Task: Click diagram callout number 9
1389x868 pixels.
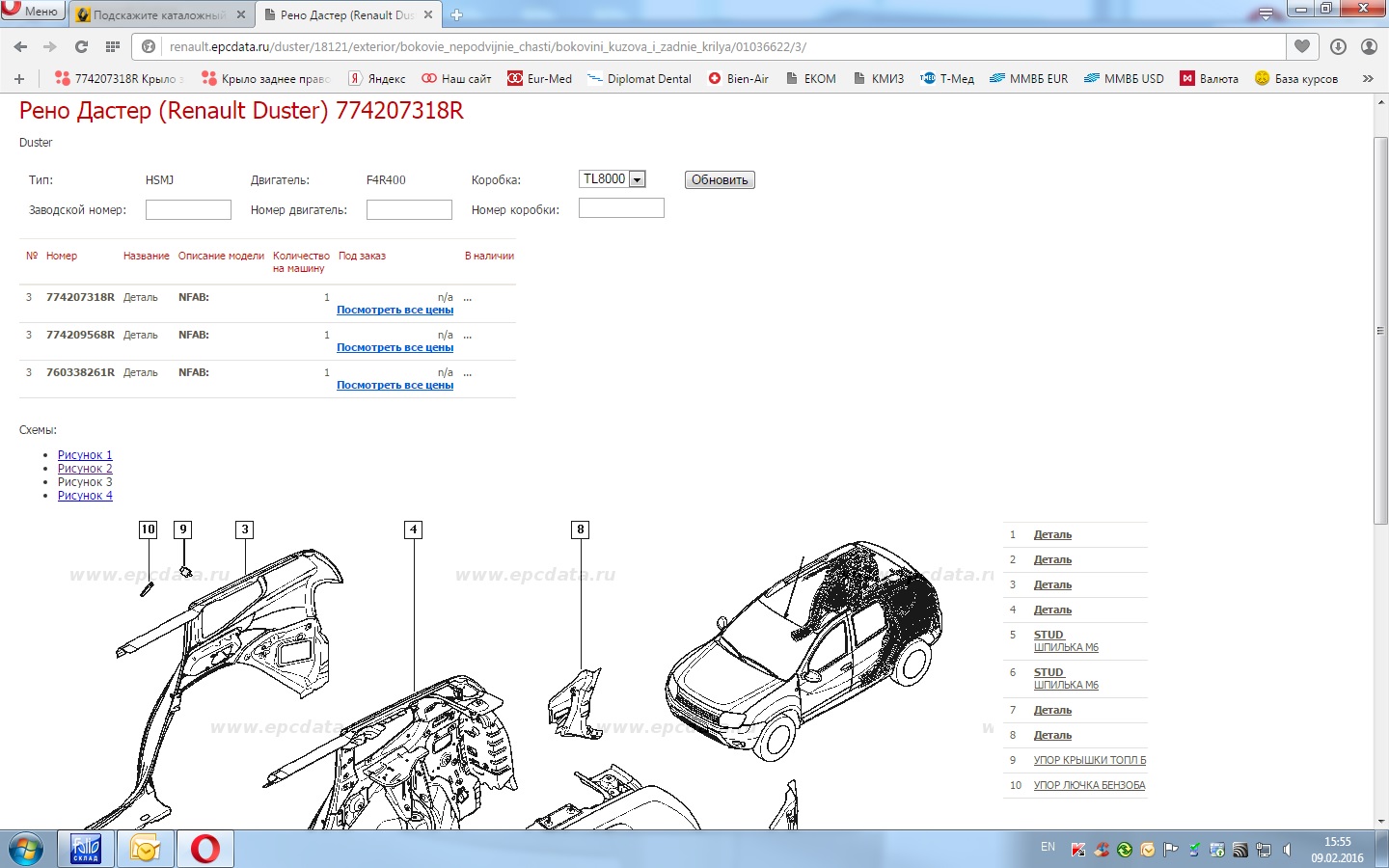Action: click(x=182, y=529)
